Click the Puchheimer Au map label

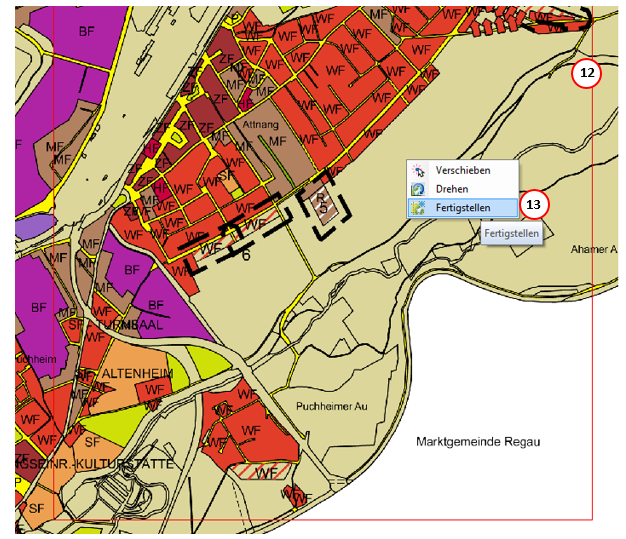point(331,407)
